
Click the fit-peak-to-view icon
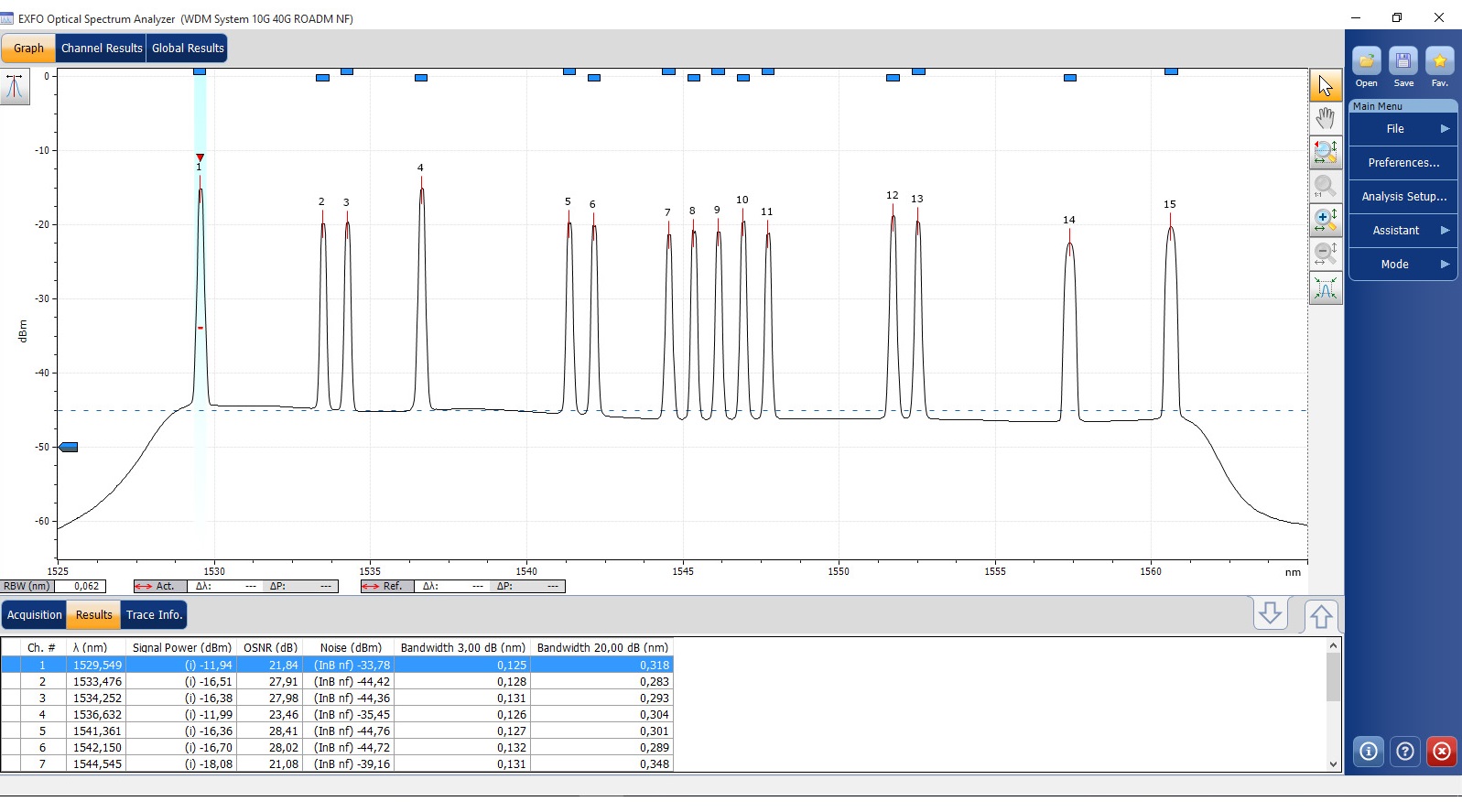(1325, 289)
